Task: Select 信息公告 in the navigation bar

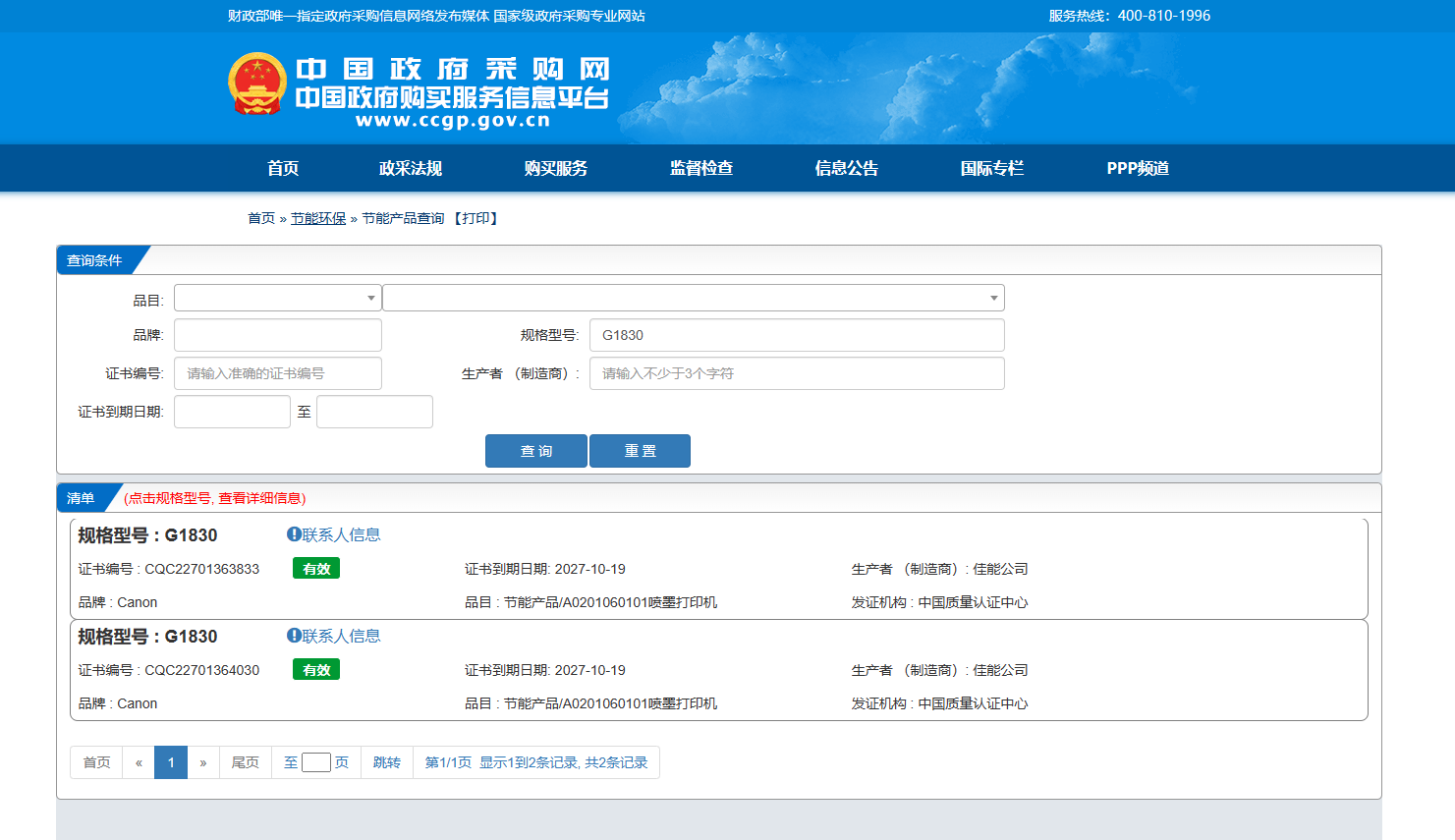Action: (846, 168)
